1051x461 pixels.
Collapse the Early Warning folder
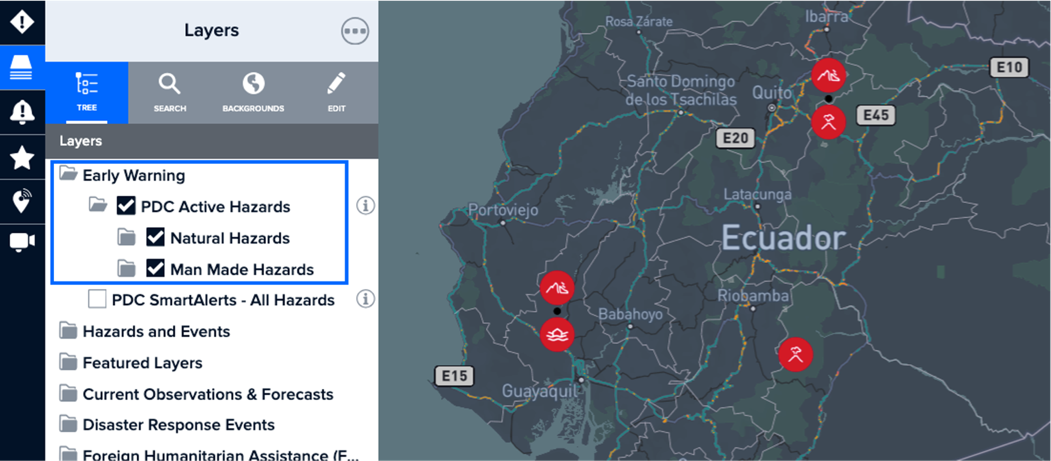[68, 175]
